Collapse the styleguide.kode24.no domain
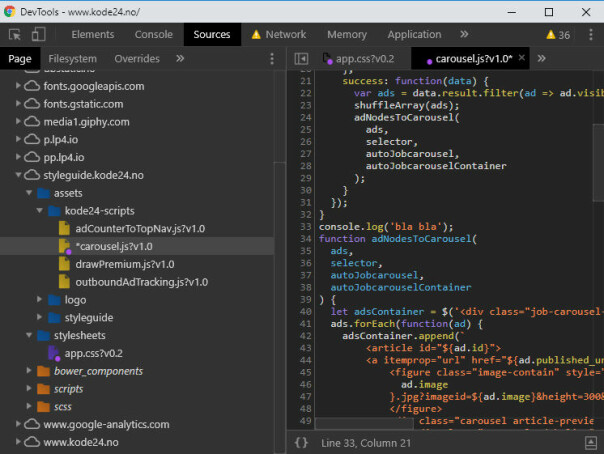Viewport: 604px width, 454px height. click(18, 175)
